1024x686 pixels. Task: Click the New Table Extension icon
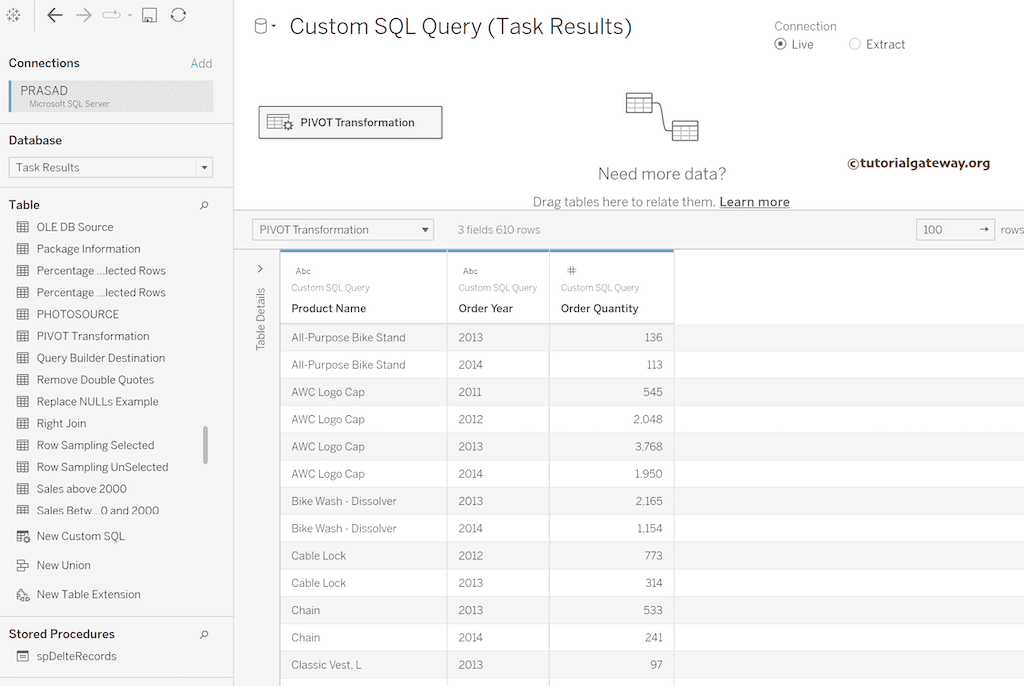[22, 594]
